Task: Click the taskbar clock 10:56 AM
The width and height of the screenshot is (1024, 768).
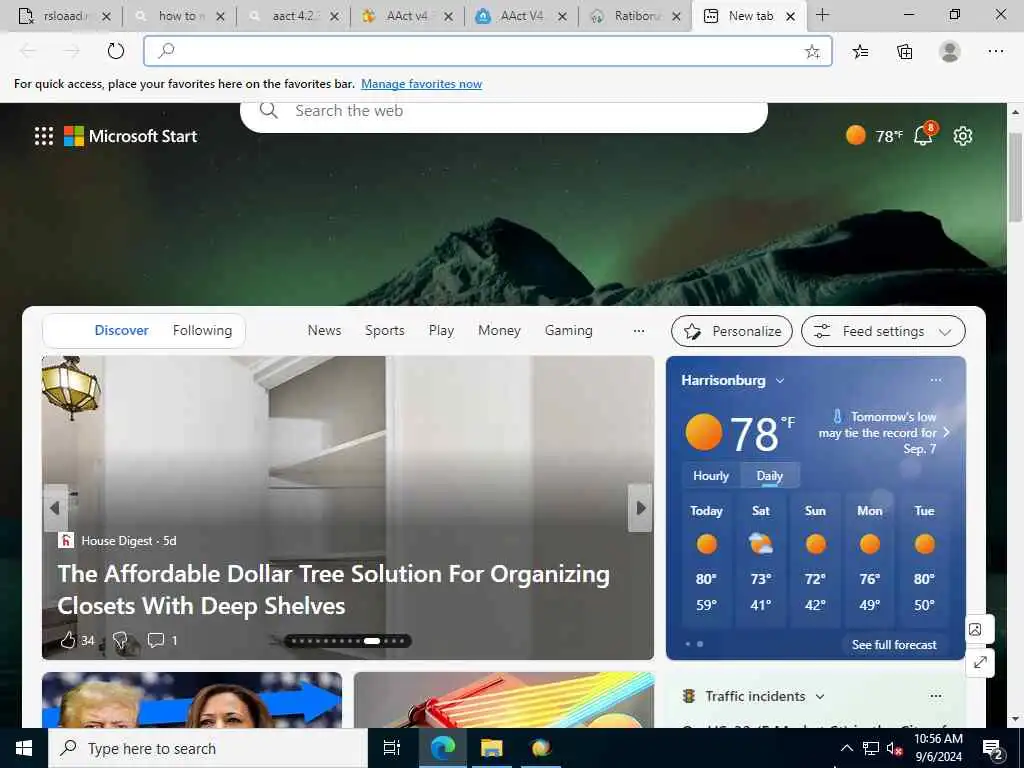Action: (938, 748)
